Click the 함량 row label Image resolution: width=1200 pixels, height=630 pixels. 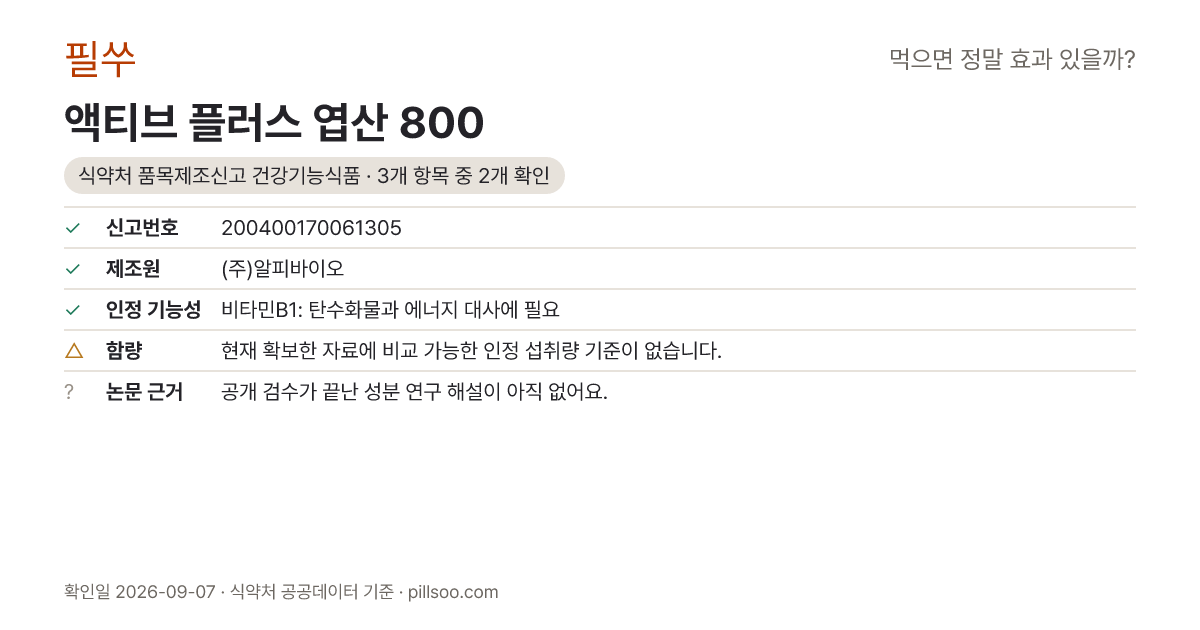[x=124, y=351]
